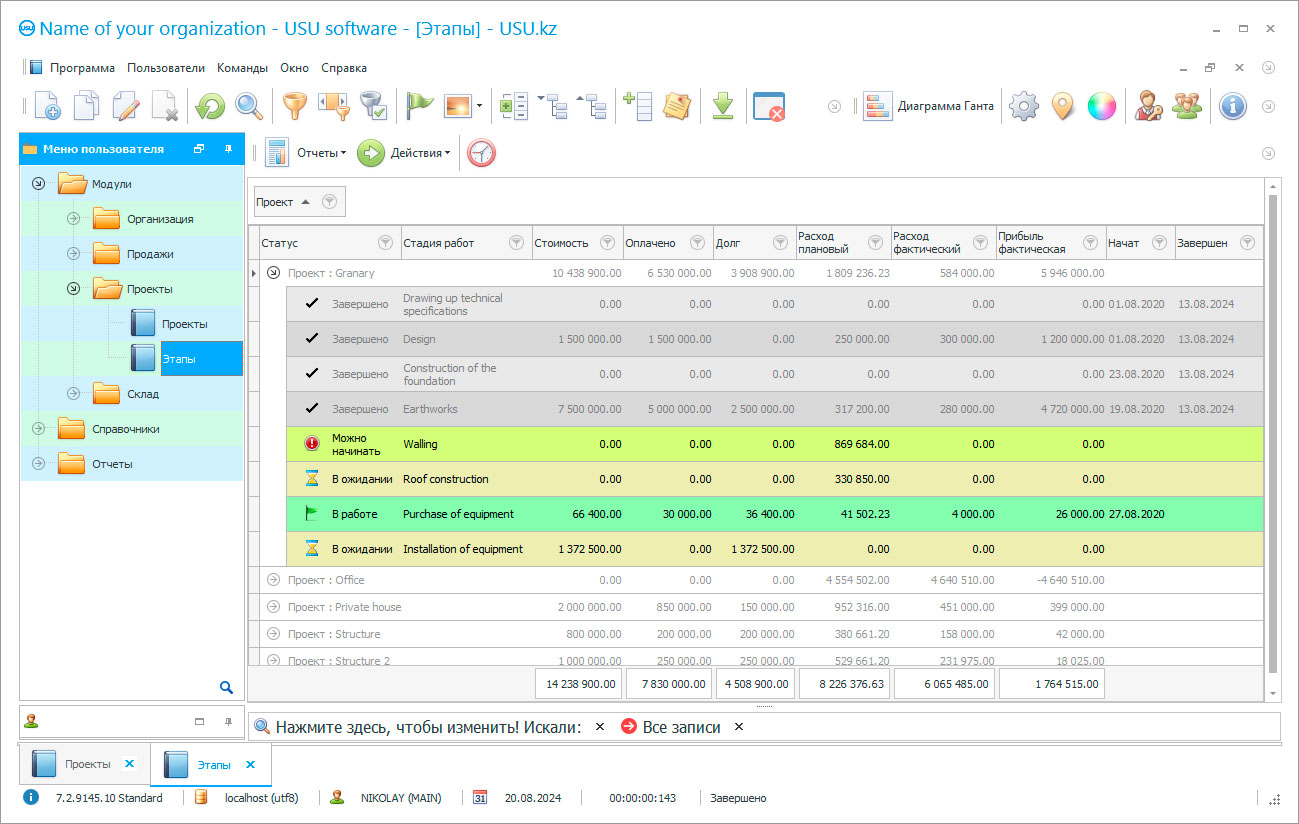Viewport: 1299px width, 824px height.
Task: Open the color wheel picker
Action: (1101, 106)
